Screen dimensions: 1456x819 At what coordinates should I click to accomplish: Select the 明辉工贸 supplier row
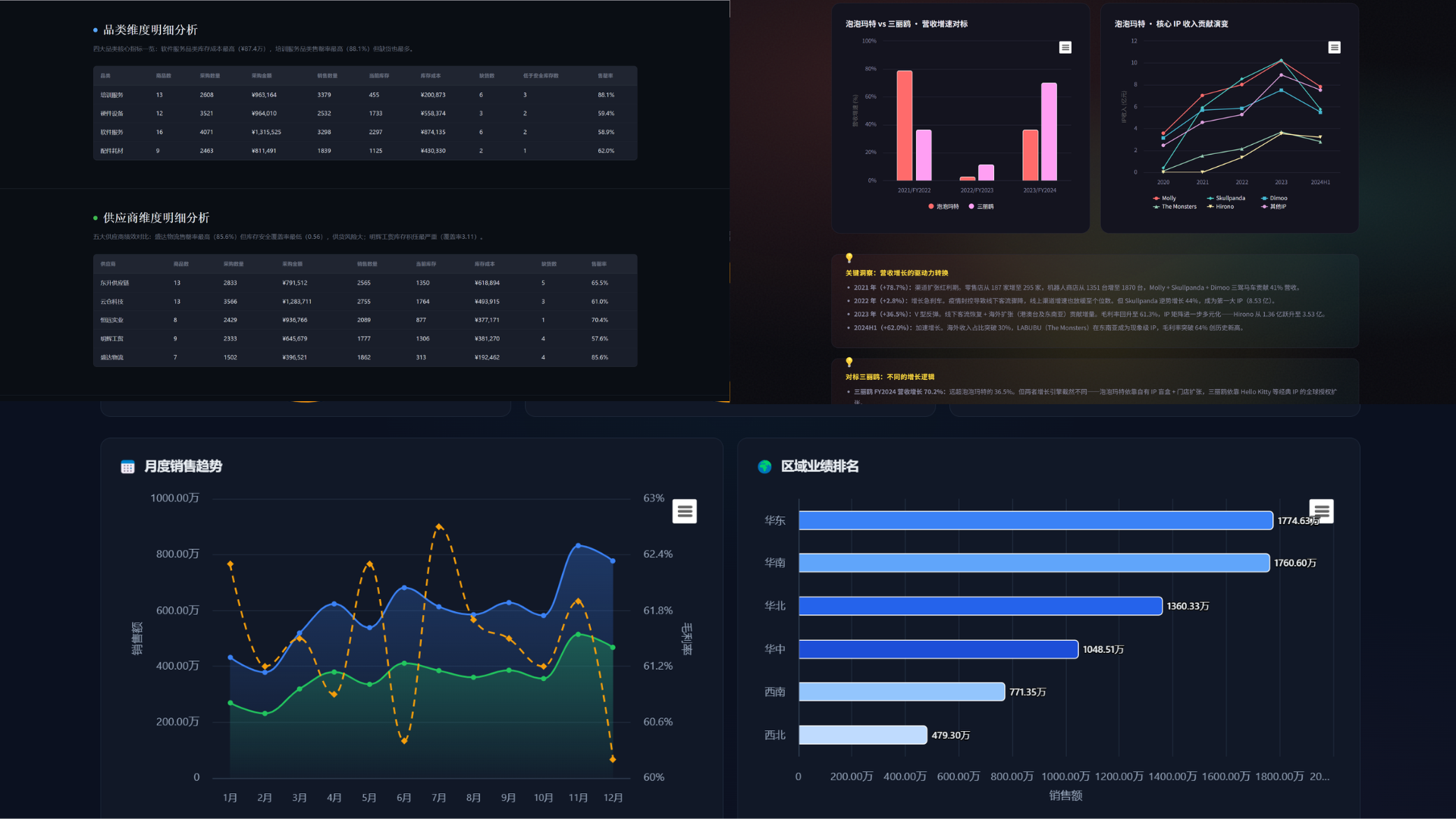[365, 339]
